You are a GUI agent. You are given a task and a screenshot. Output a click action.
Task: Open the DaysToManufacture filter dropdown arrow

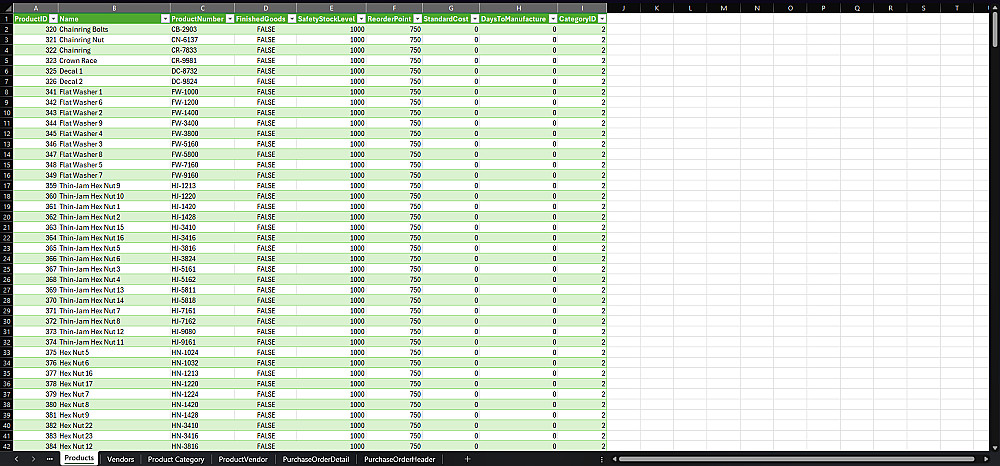point(552,19)
